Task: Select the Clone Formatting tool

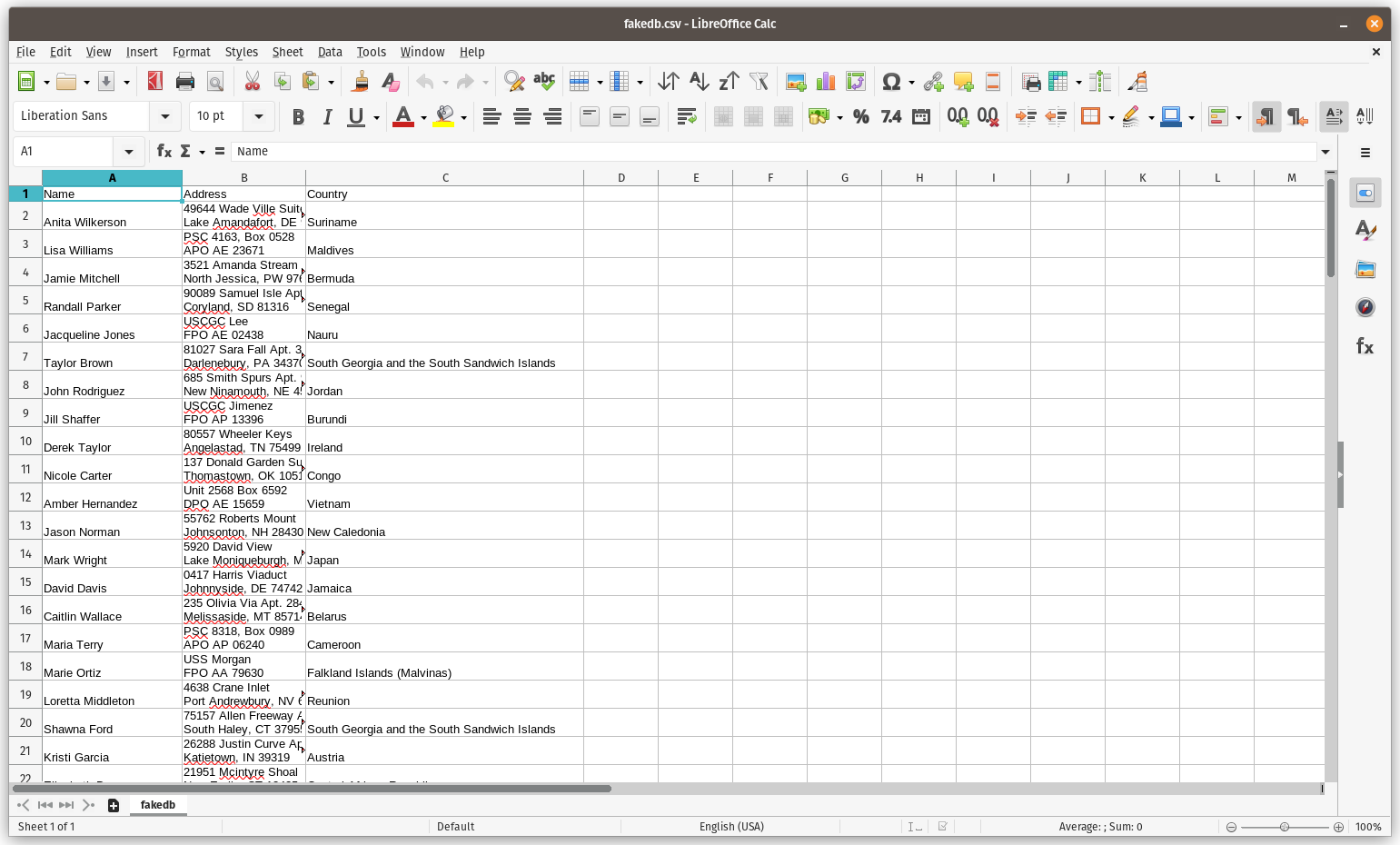Action: point(360,81)
